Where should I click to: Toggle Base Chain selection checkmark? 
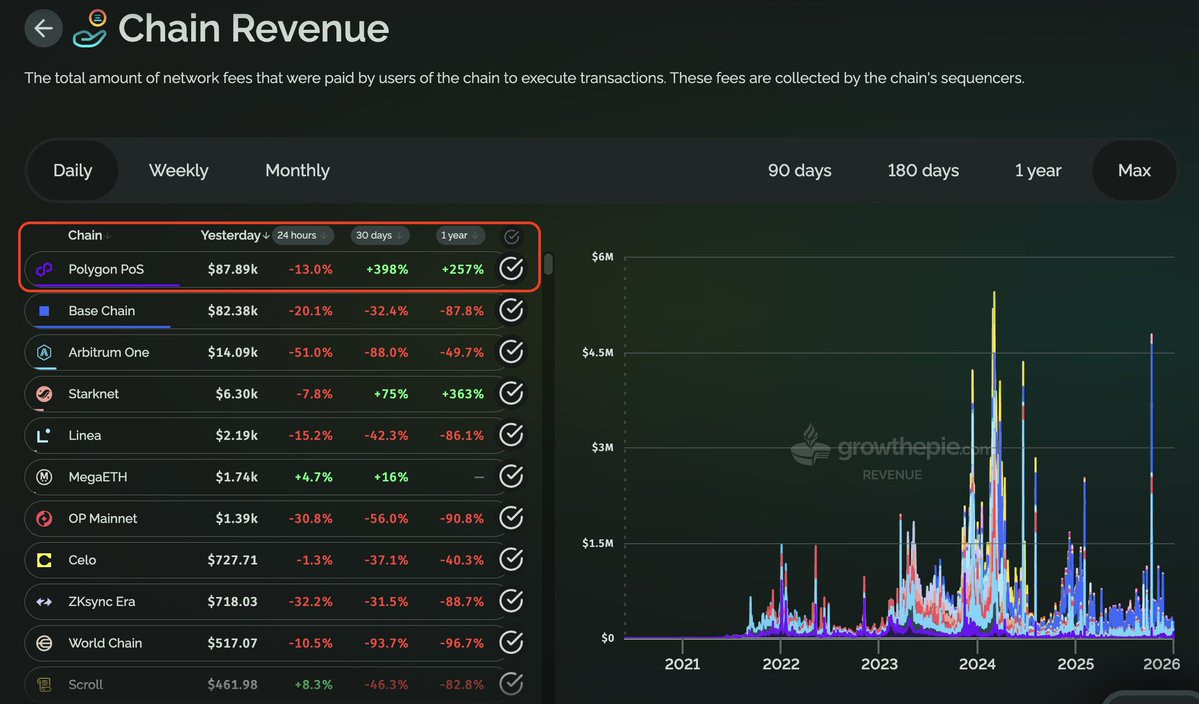click(511, 310)
